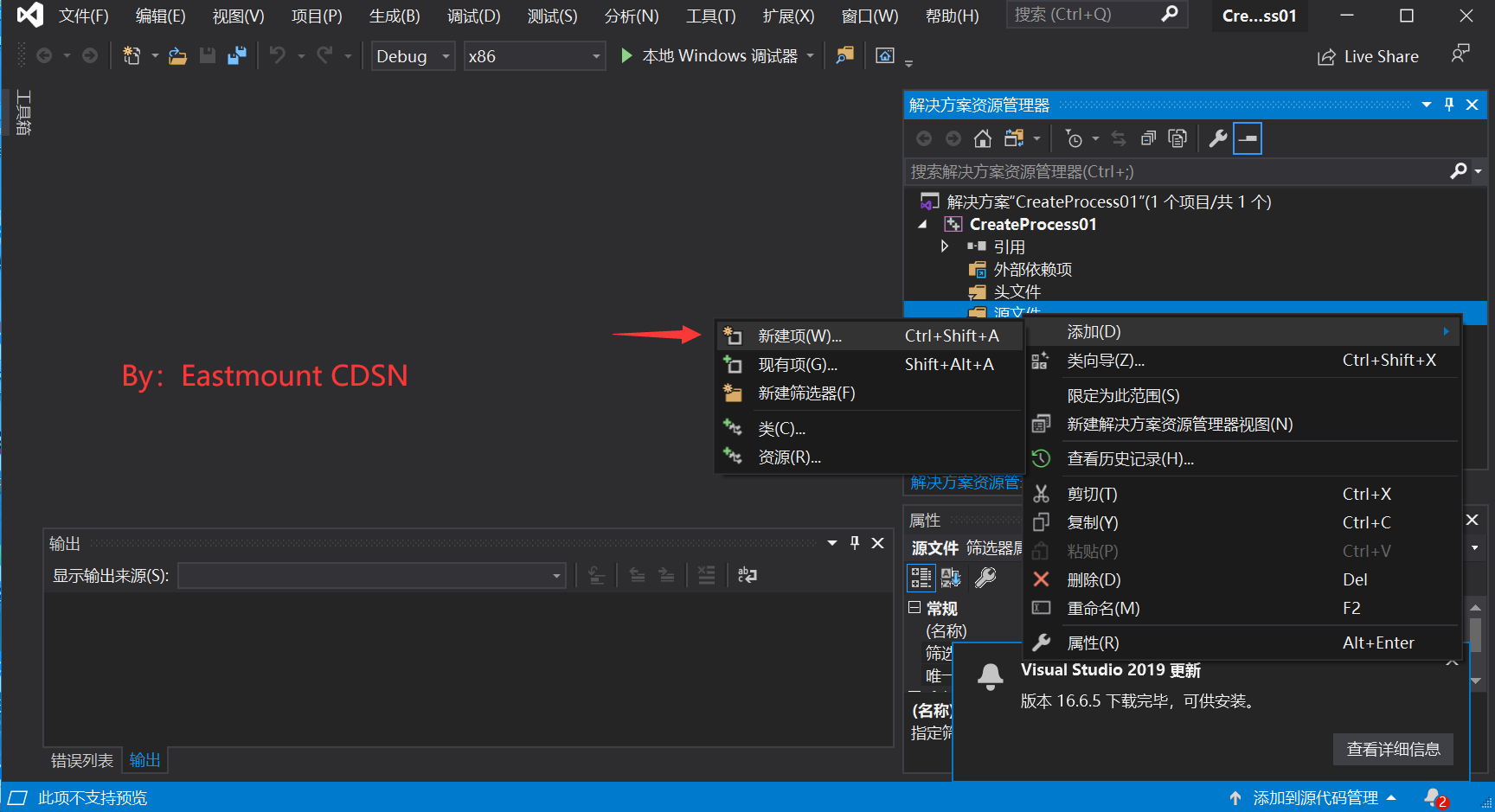Choose 现有项(G)... from the submenu
The width and height of the screenshot is (1495, 812).
click(869, 365)
